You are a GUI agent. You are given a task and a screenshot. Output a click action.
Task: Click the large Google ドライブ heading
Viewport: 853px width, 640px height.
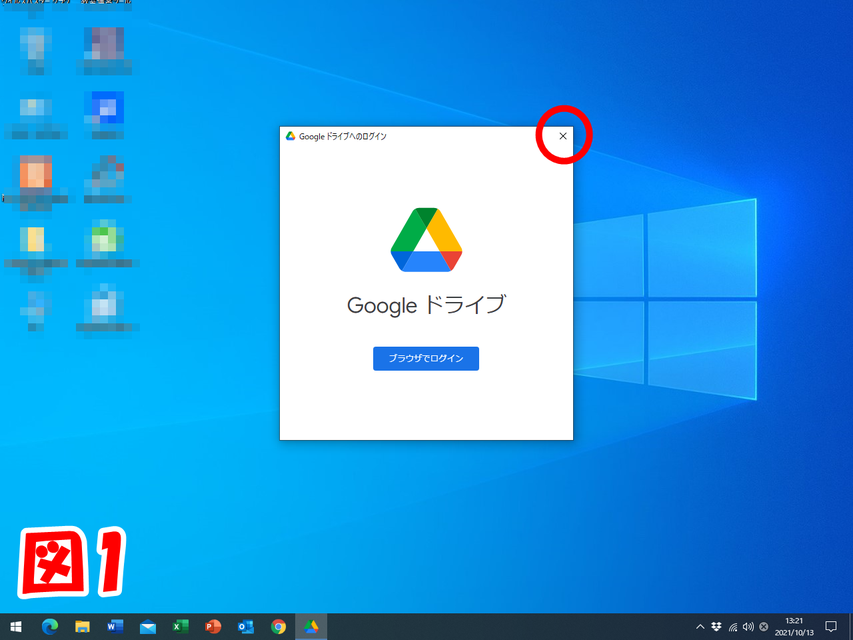(x=426, y=305)
